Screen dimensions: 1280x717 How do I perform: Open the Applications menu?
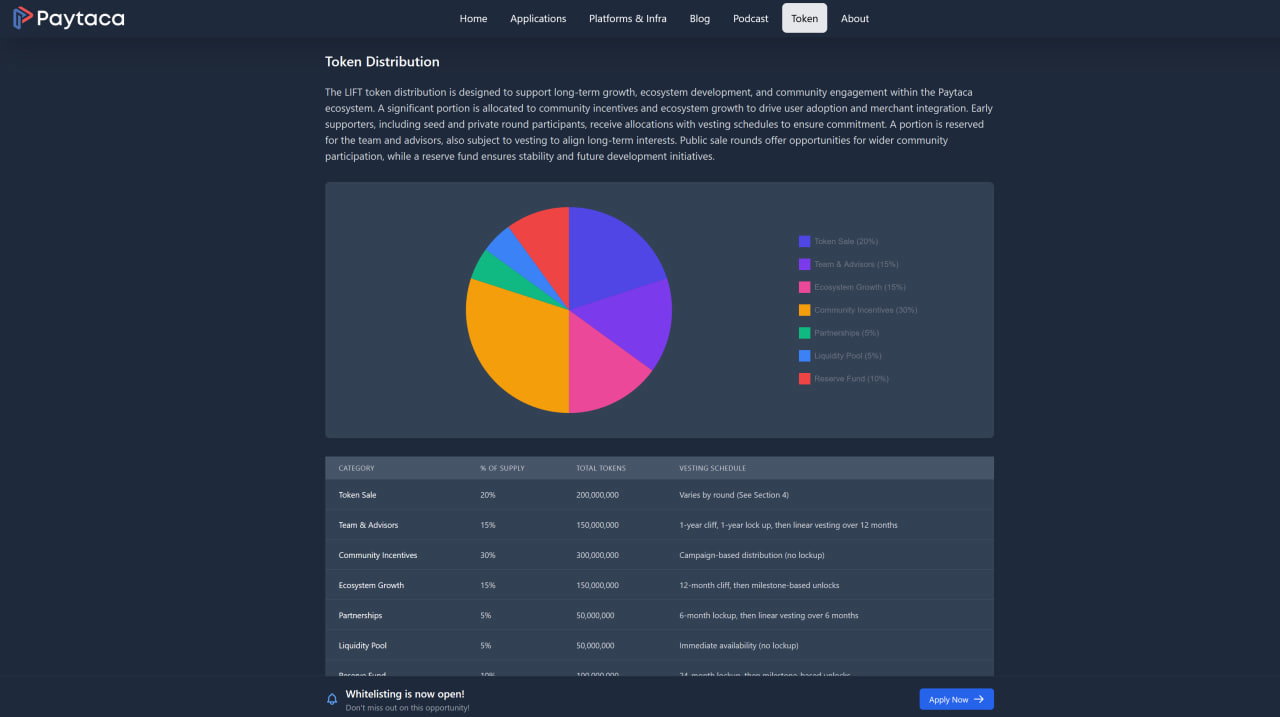(x=538, y=18)
